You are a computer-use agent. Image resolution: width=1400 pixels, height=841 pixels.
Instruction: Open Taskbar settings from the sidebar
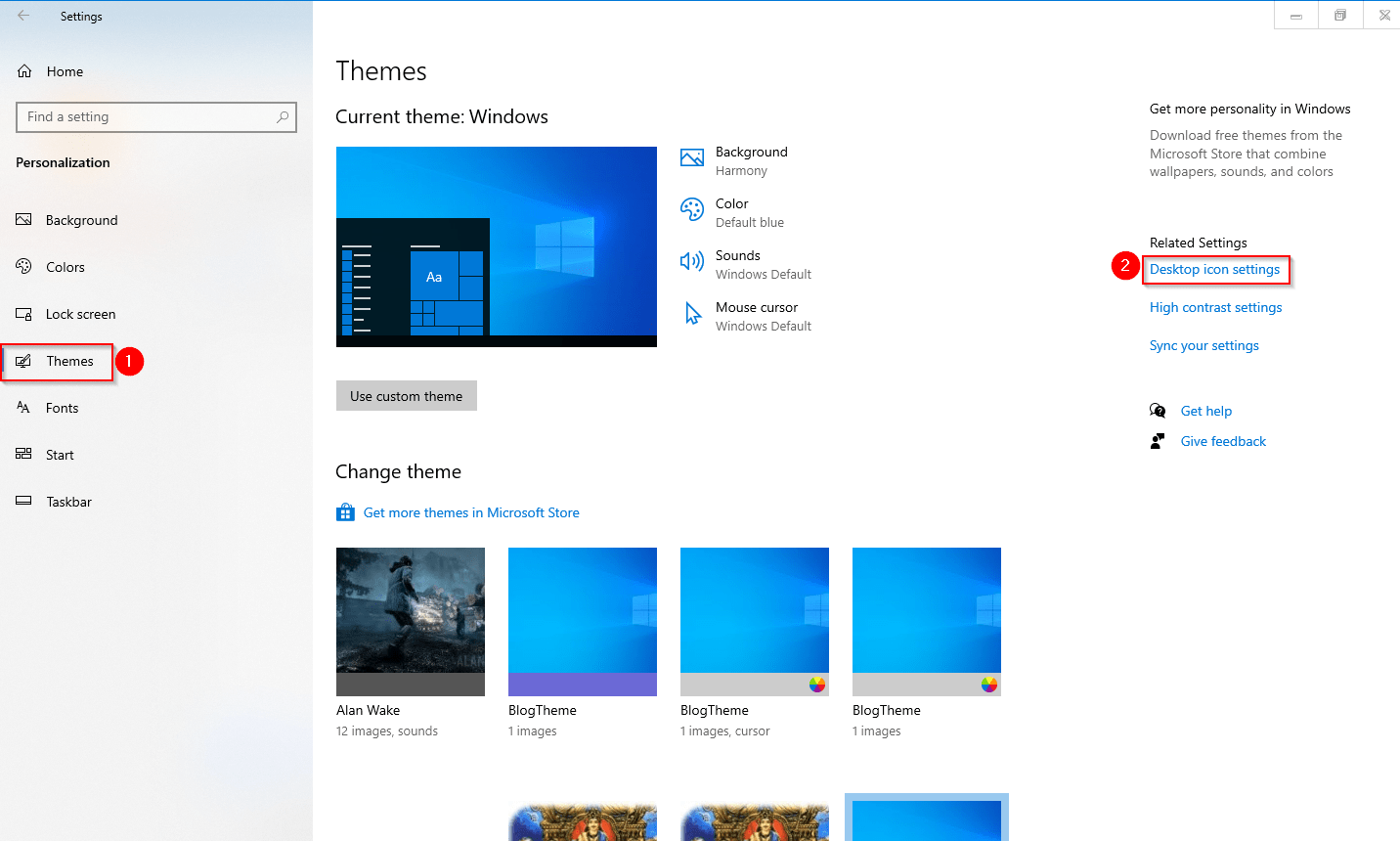pyautogui.click(x=66, y=501)
